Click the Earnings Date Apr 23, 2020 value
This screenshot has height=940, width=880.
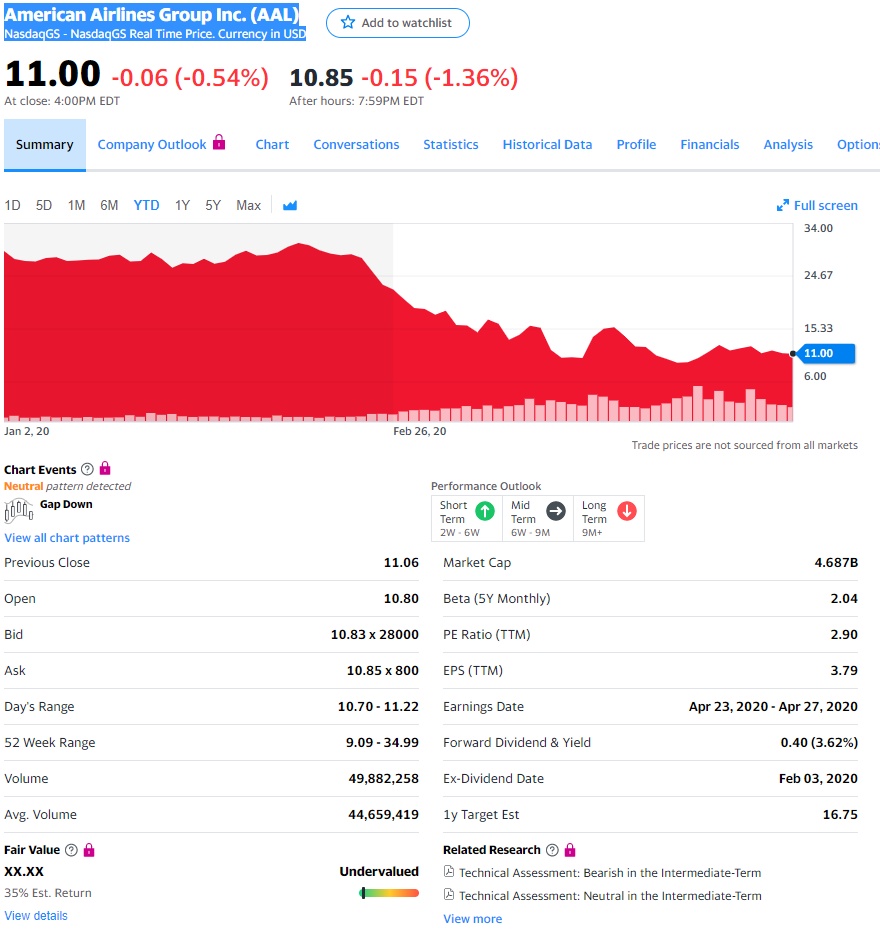[773, 706]
